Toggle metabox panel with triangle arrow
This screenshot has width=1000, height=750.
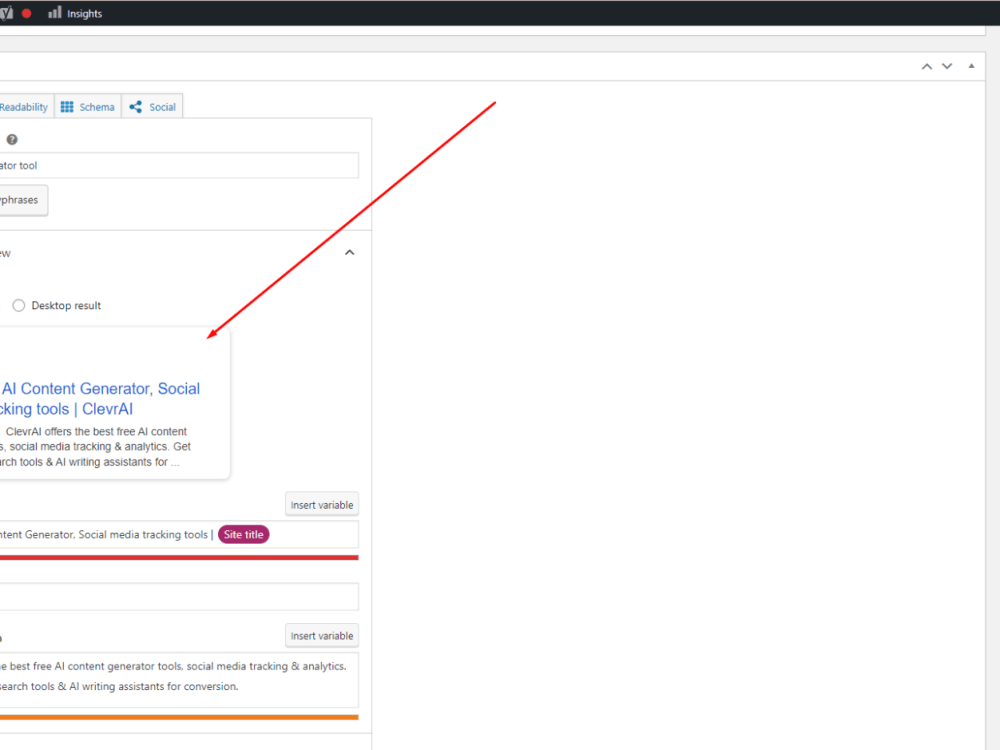pos(971,66)
